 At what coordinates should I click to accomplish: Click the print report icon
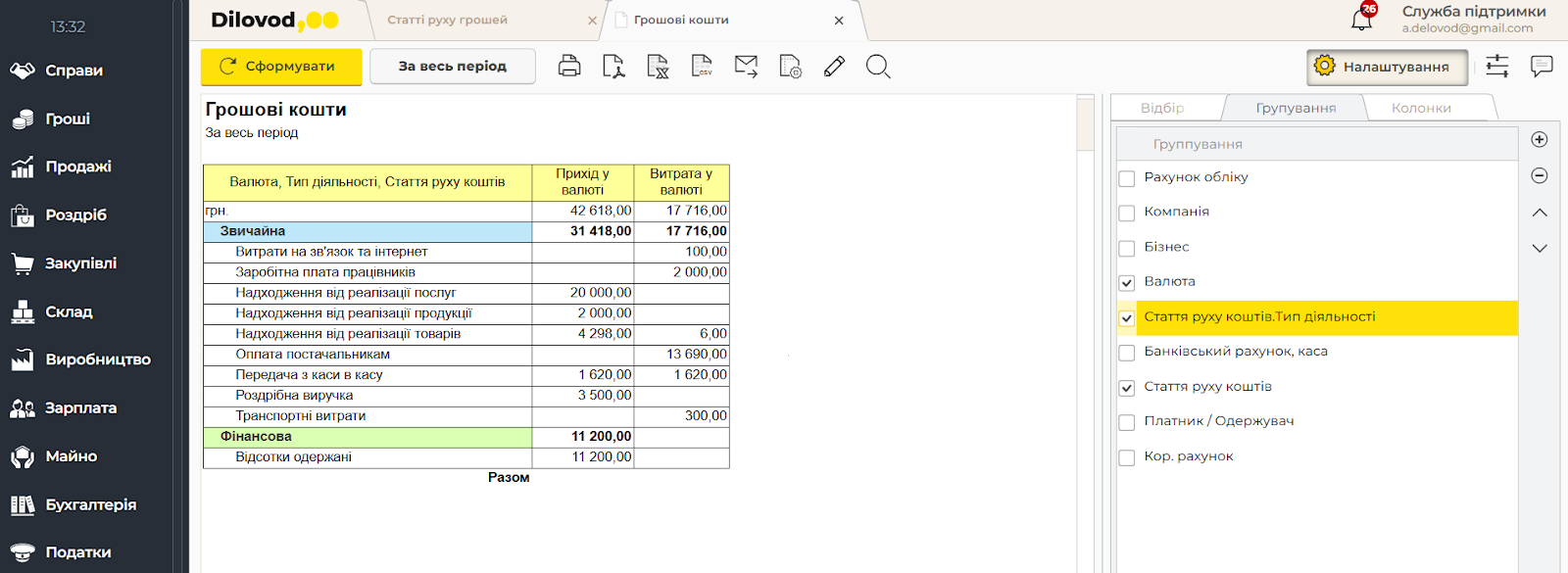[x=569, y=67]
